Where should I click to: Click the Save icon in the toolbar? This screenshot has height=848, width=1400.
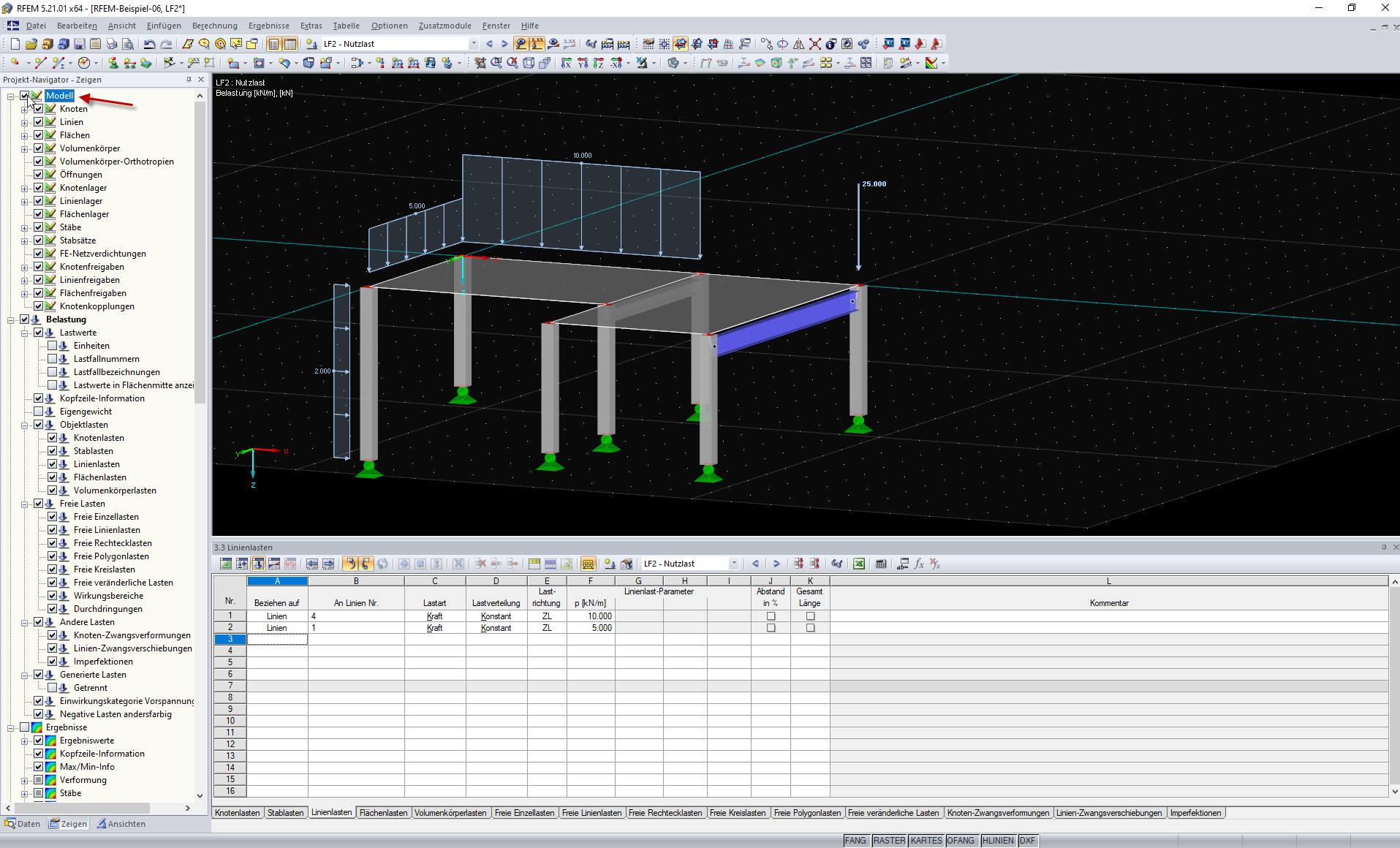pyautogui.click(x=79, y=44)
